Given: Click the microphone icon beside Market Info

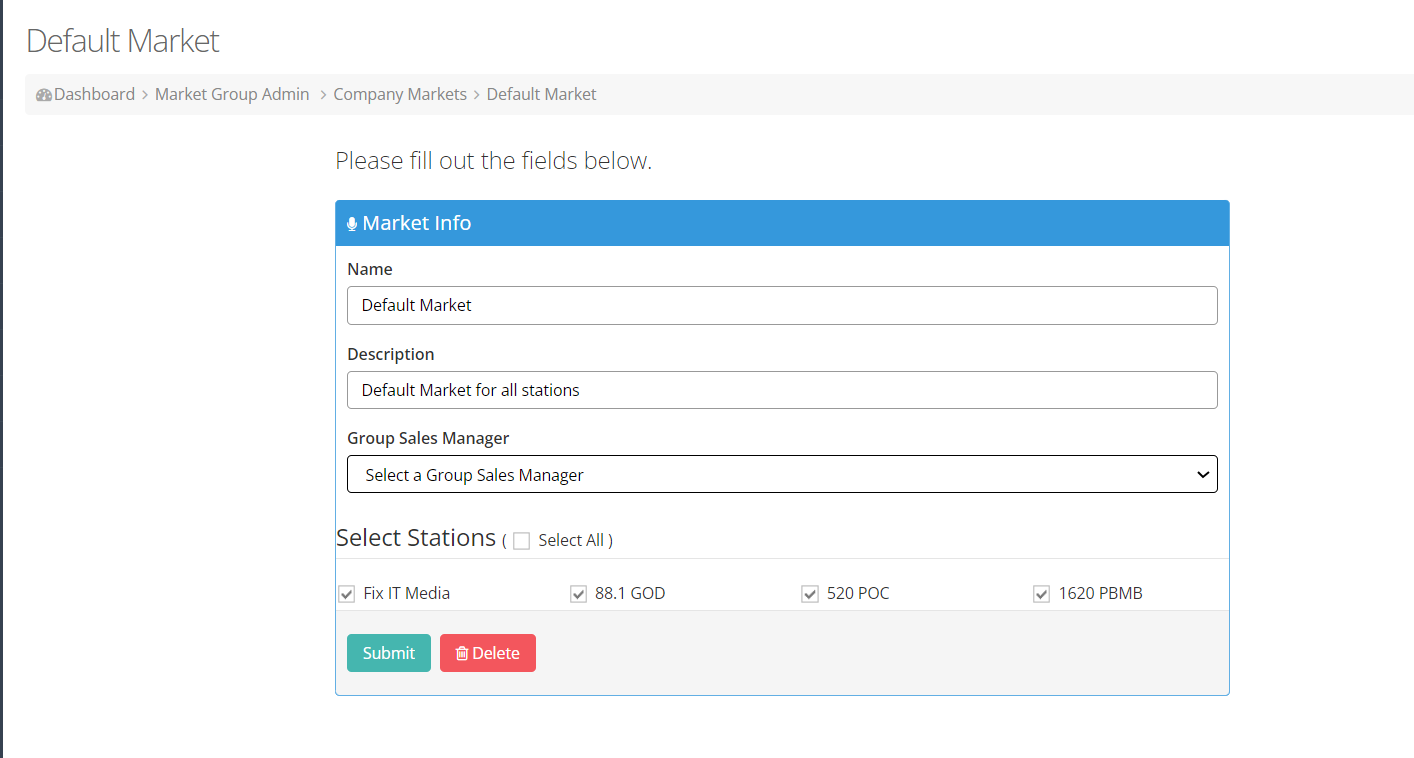Looking at the screenshot, I should (352, 224).
